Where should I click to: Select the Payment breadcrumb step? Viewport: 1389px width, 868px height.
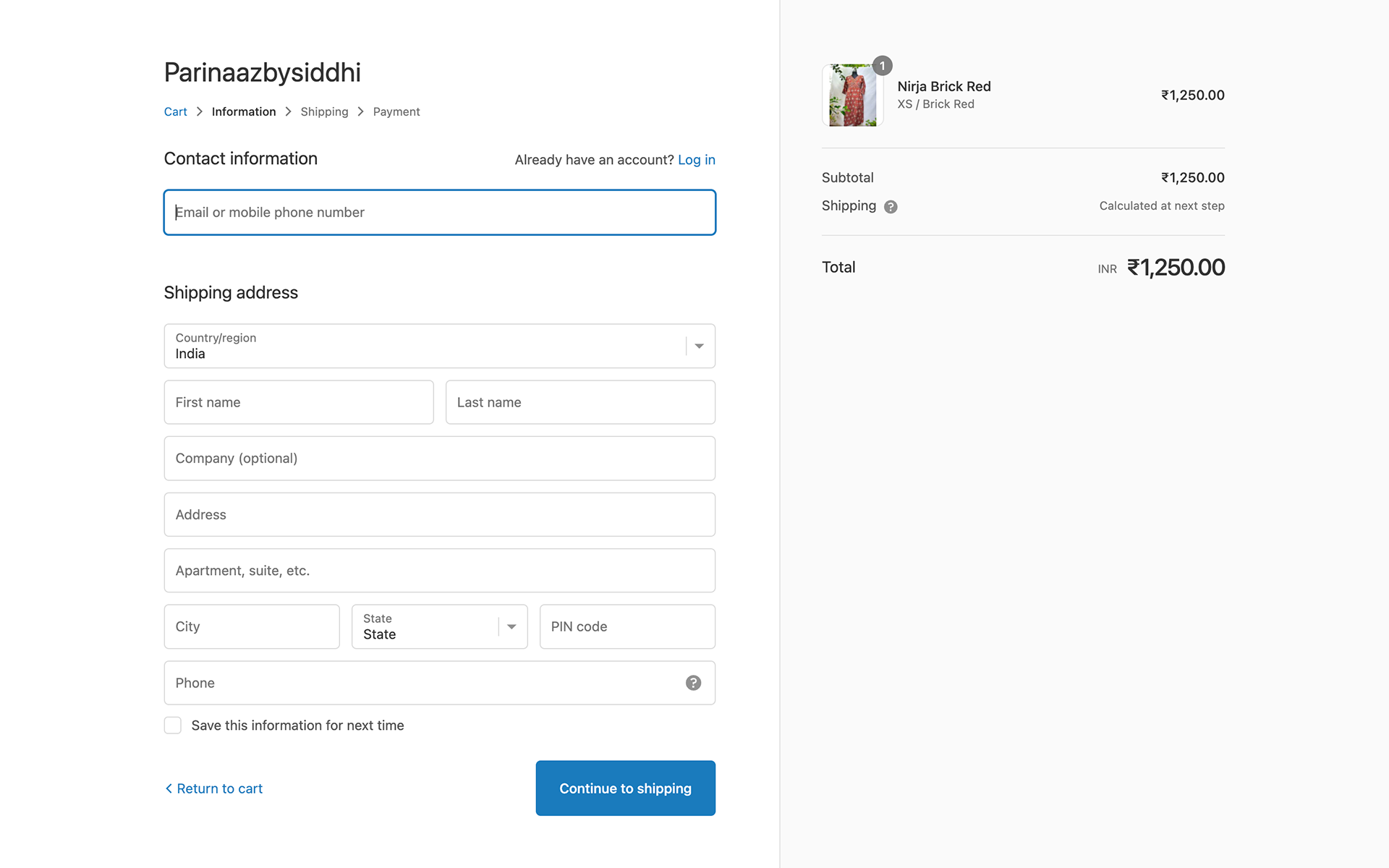click(x=396, y=111)
